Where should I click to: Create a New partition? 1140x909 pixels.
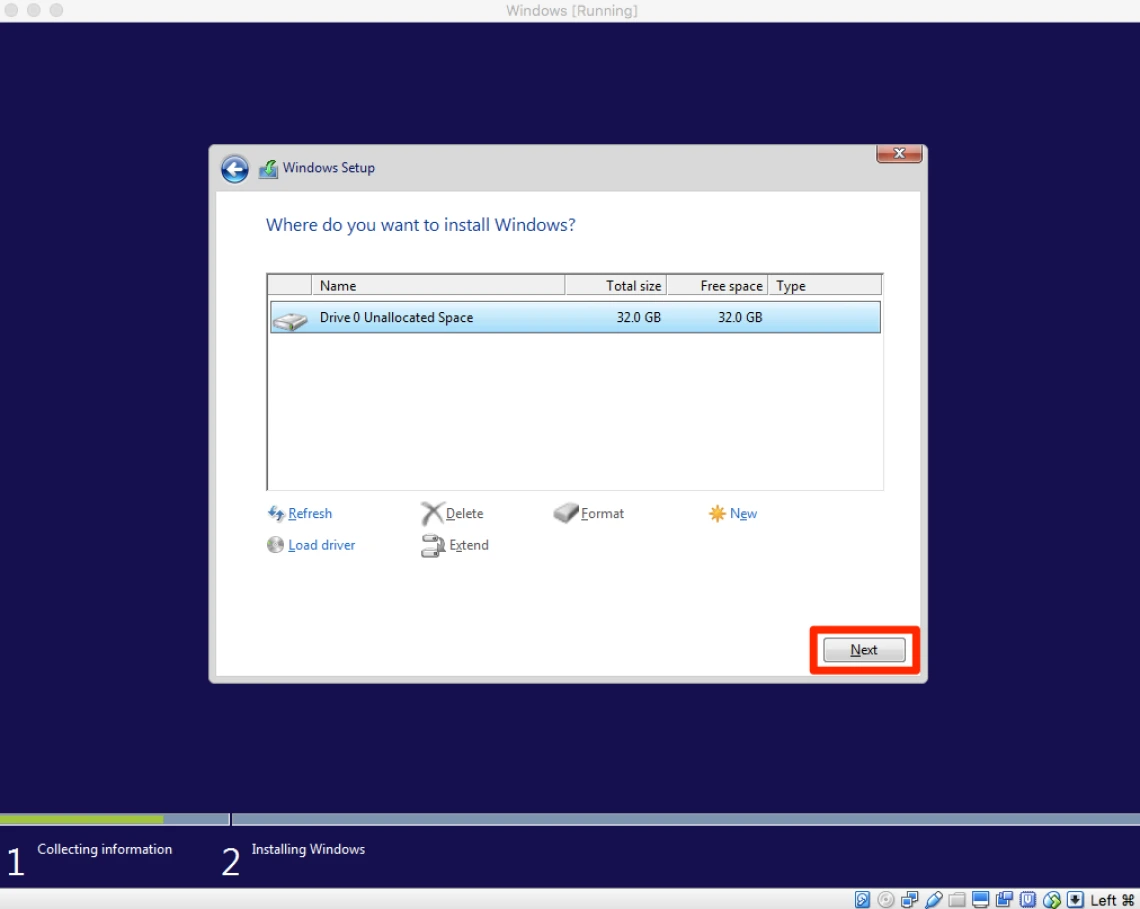point(733,513)
